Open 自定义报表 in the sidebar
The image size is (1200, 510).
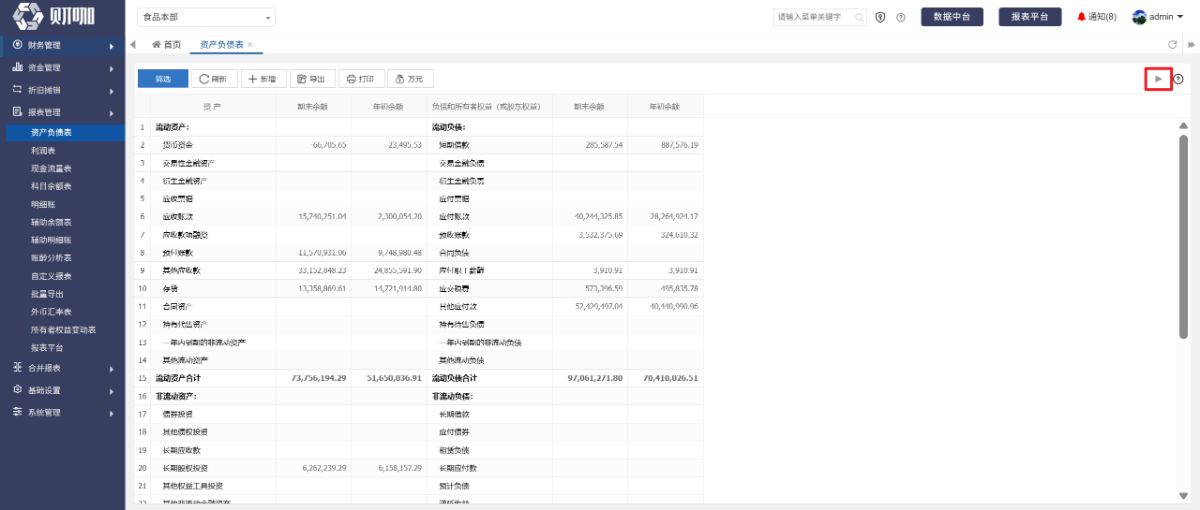coord(50,276)
